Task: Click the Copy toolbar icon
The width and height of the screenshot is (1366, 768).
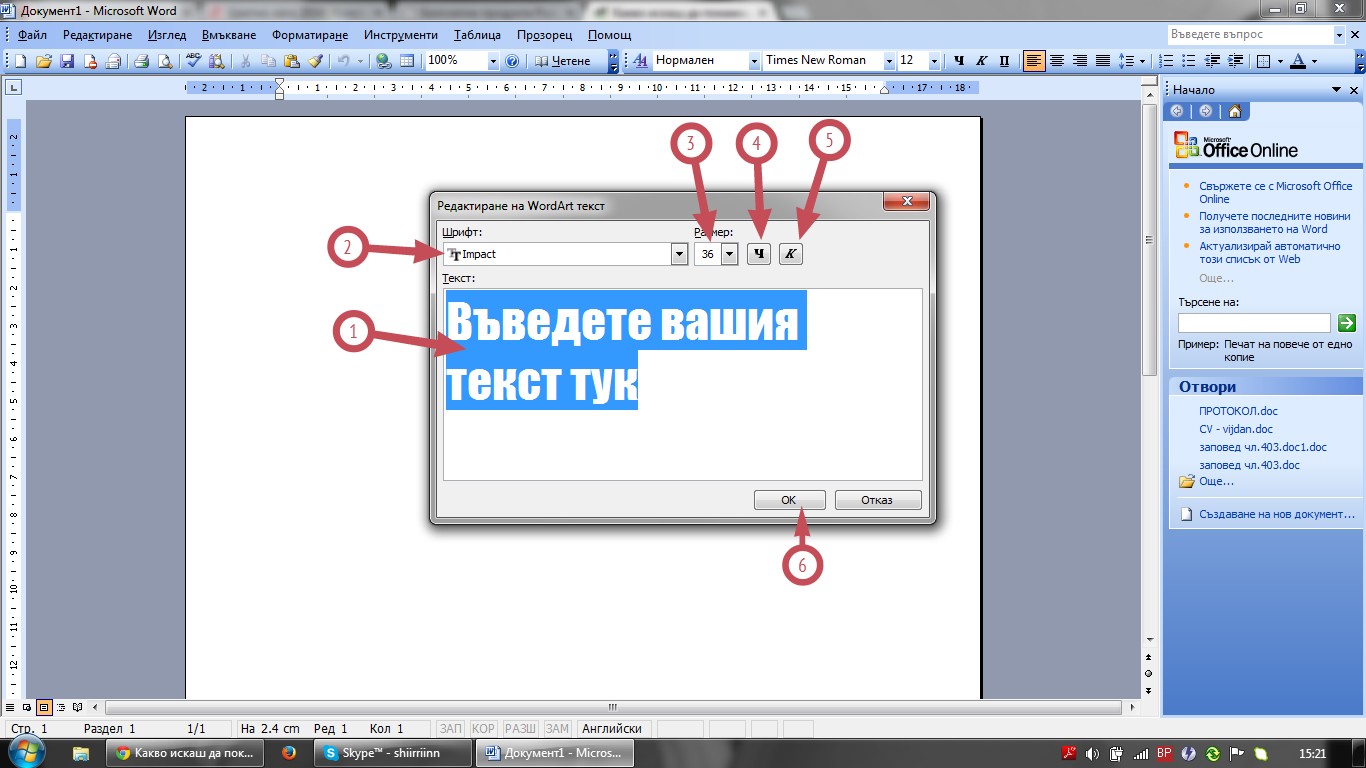Action: [x=268, y=61]
